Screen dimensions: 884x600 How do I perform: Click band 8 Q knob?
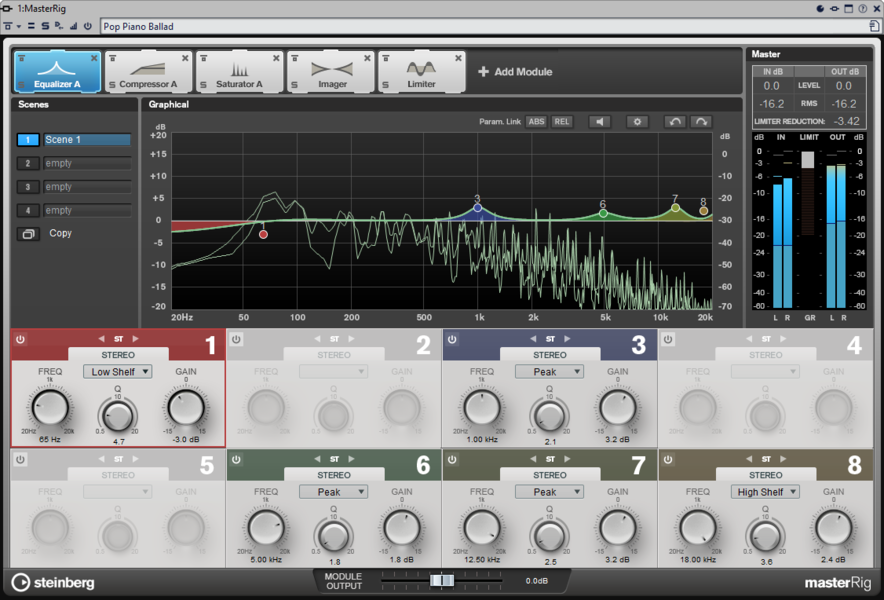pos(766,536)
